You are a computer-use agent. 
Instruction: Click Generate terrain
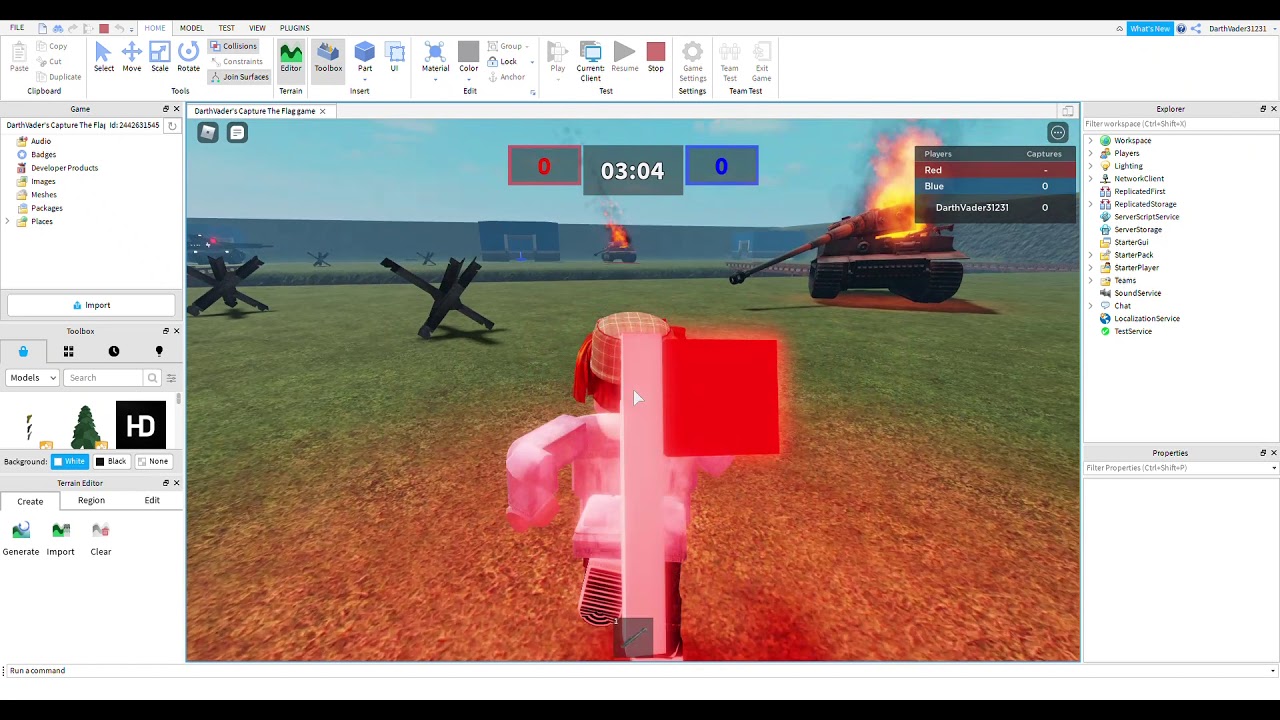(21, 538)
